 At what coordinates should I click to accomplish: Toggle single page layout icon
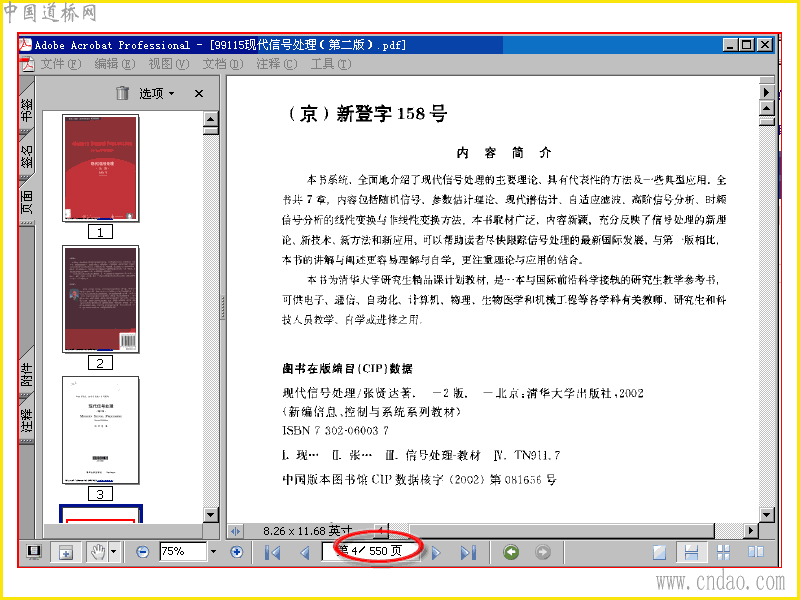coord(660,553)
